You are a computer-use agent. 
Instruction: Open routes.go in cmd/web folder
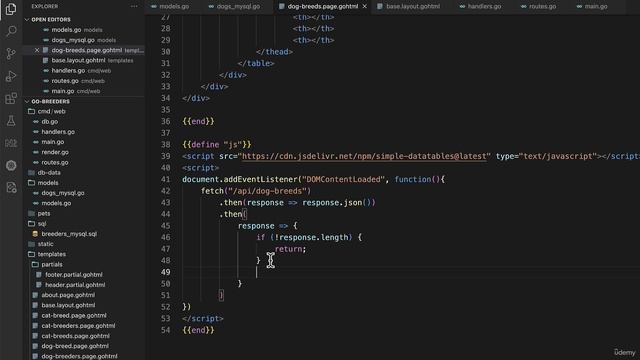[55, 162]
